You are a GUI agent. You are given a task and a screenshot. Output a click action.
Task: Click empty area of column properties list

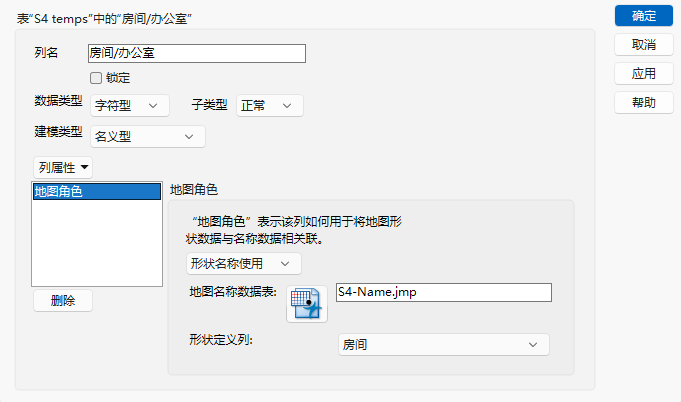coord(96,243)
